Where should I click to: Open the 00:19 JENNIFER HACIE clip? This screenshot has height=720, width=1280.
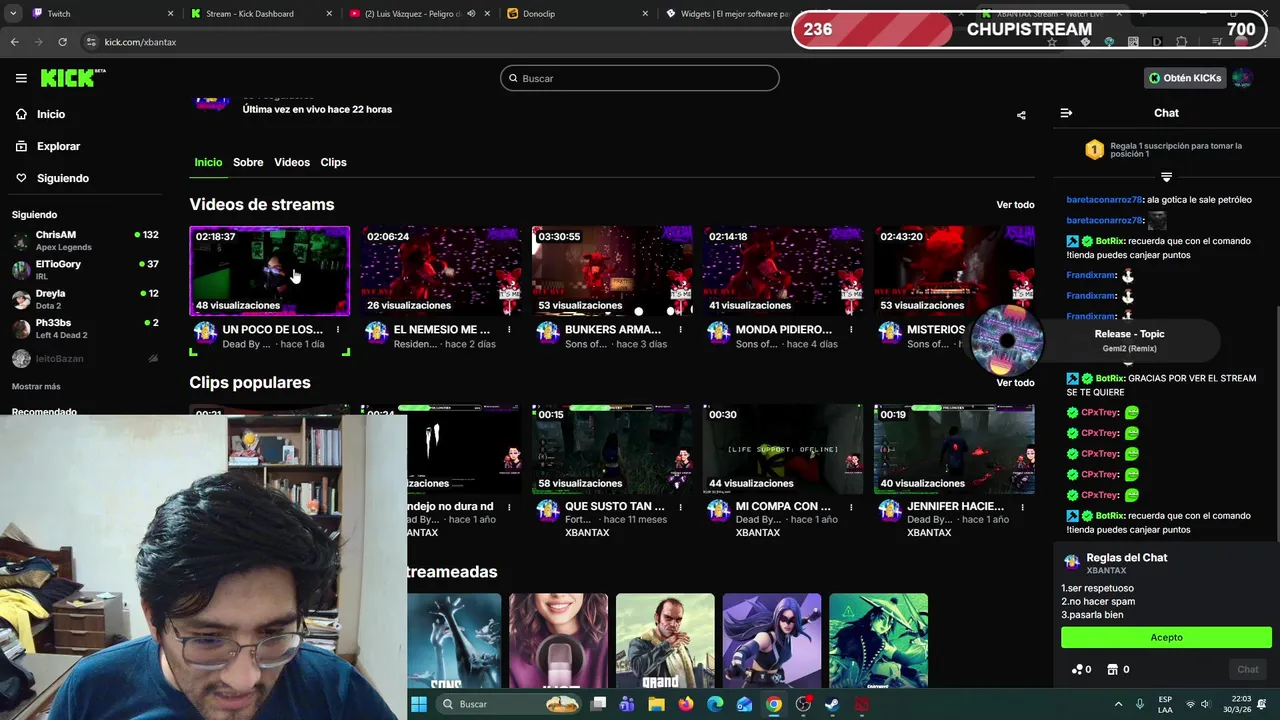954,449
